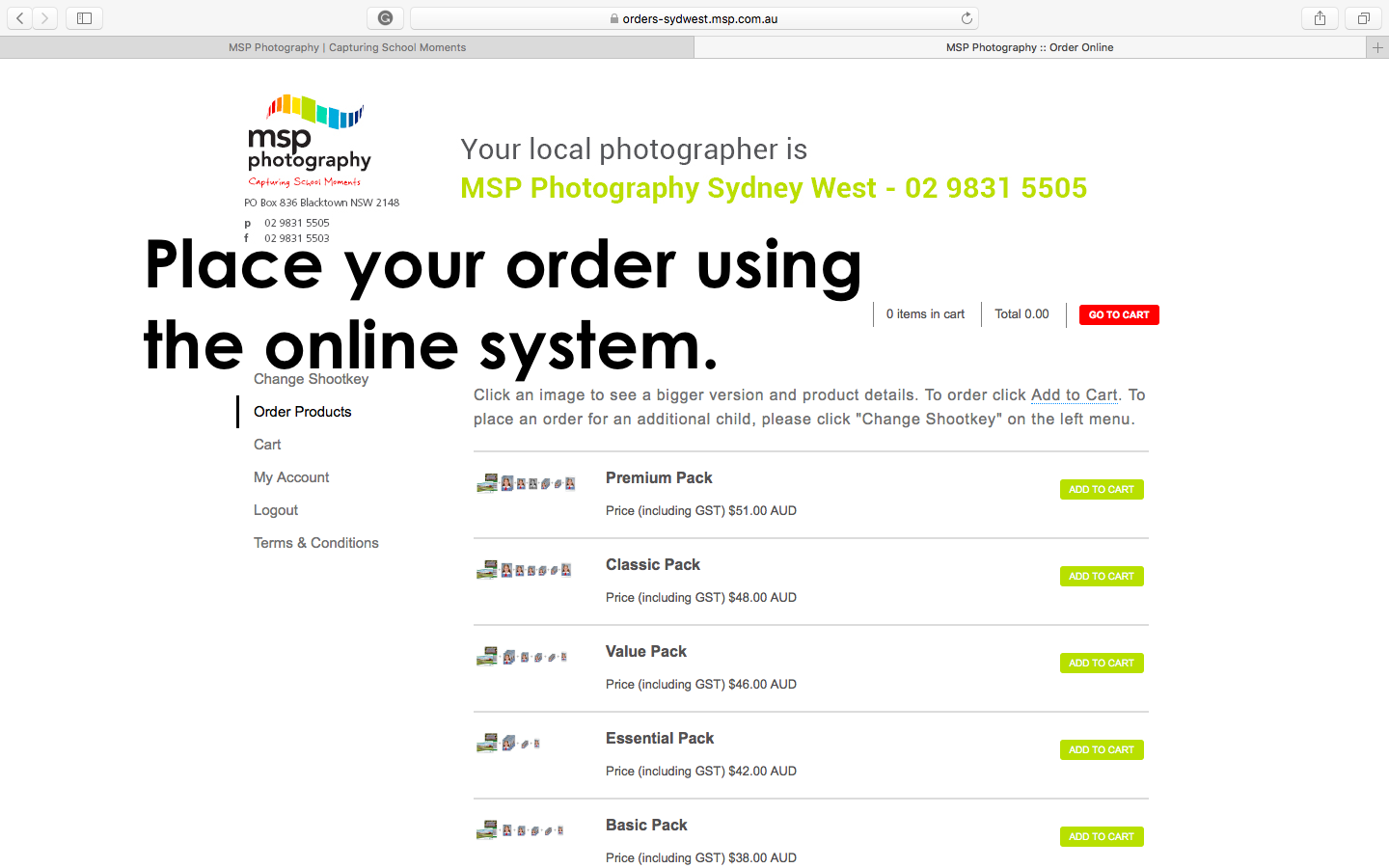Select Order Products in left menu

(x=303, y=412)
